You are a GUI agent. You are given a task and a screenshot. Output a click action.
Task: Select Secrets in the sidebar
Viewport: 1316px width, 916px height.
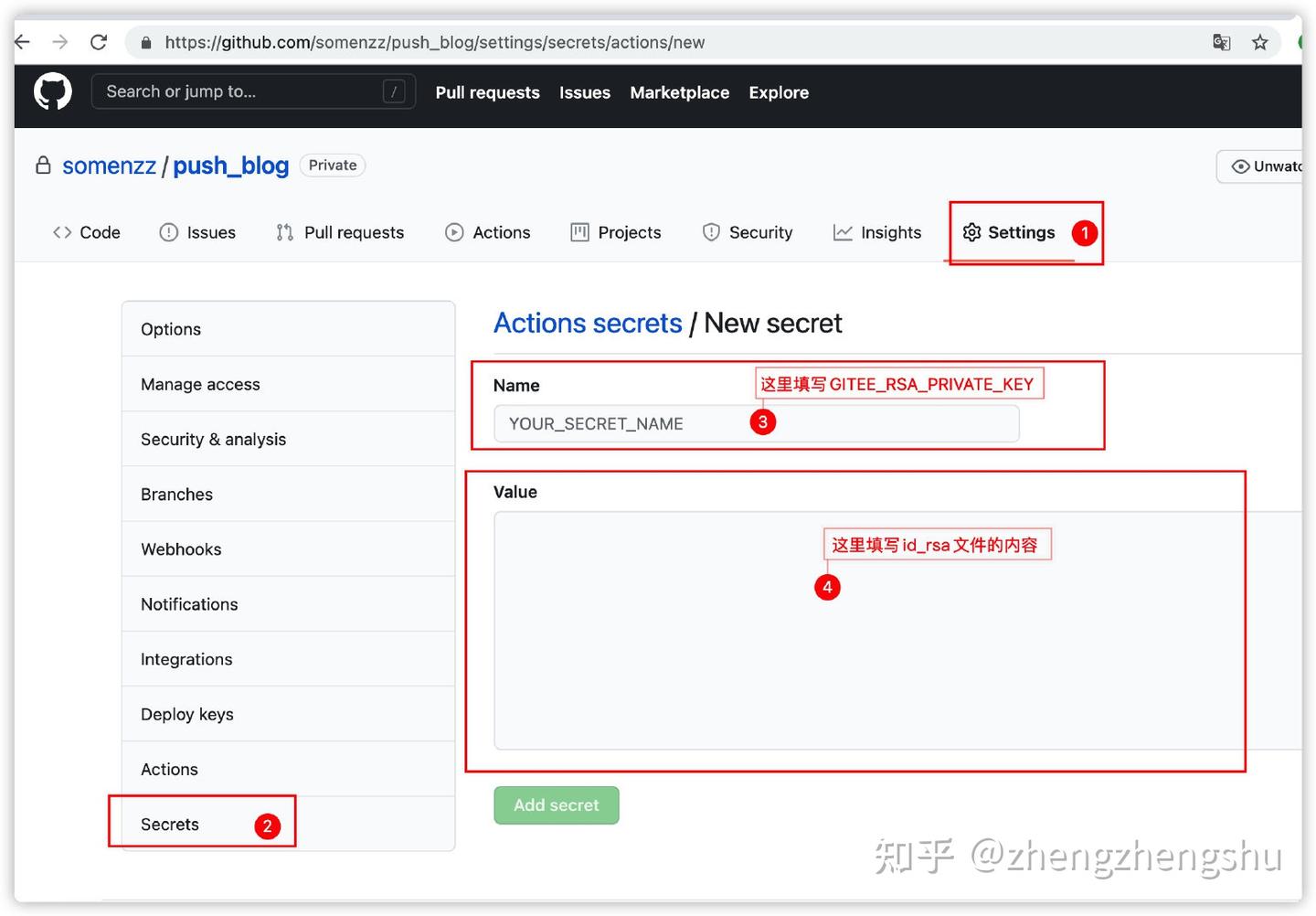169,824
